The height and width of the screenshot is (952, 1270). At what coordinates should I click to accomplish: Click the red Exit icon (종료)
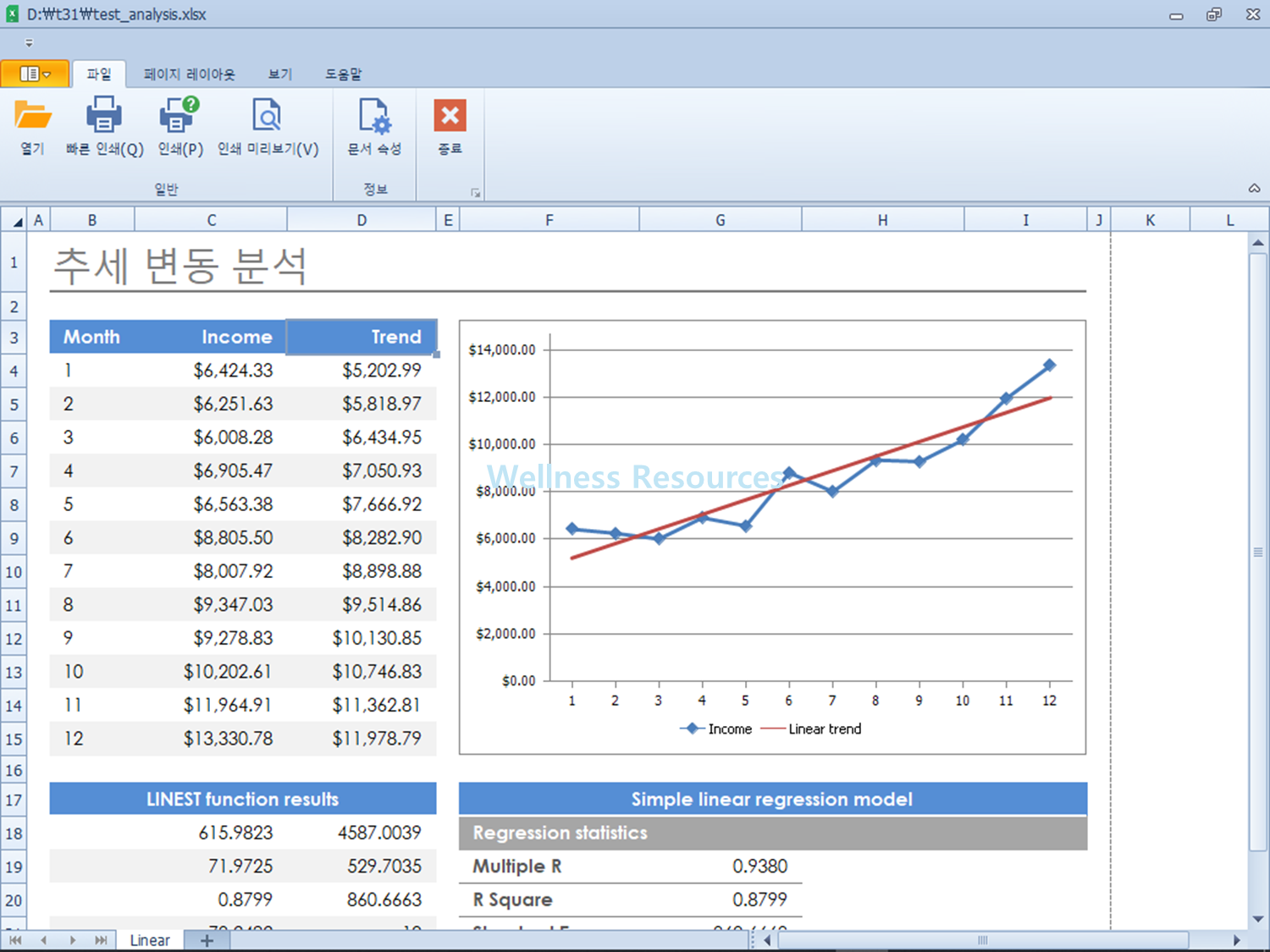[x=450, y=127]
